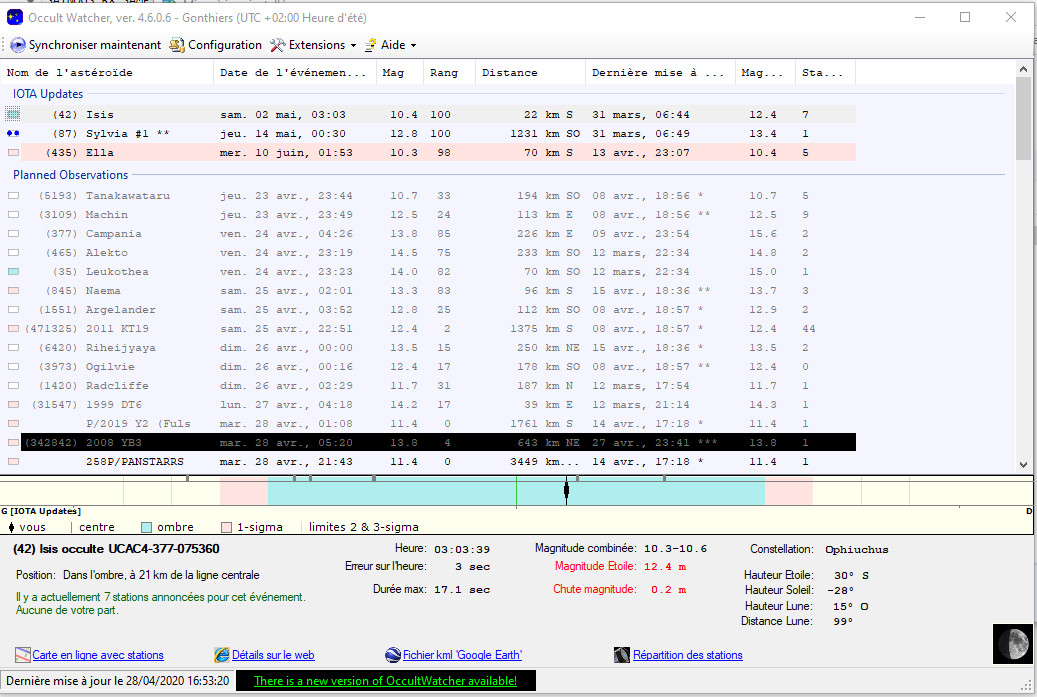Open Détails sur le web link

pyautogui.click(x=273, y=655)
